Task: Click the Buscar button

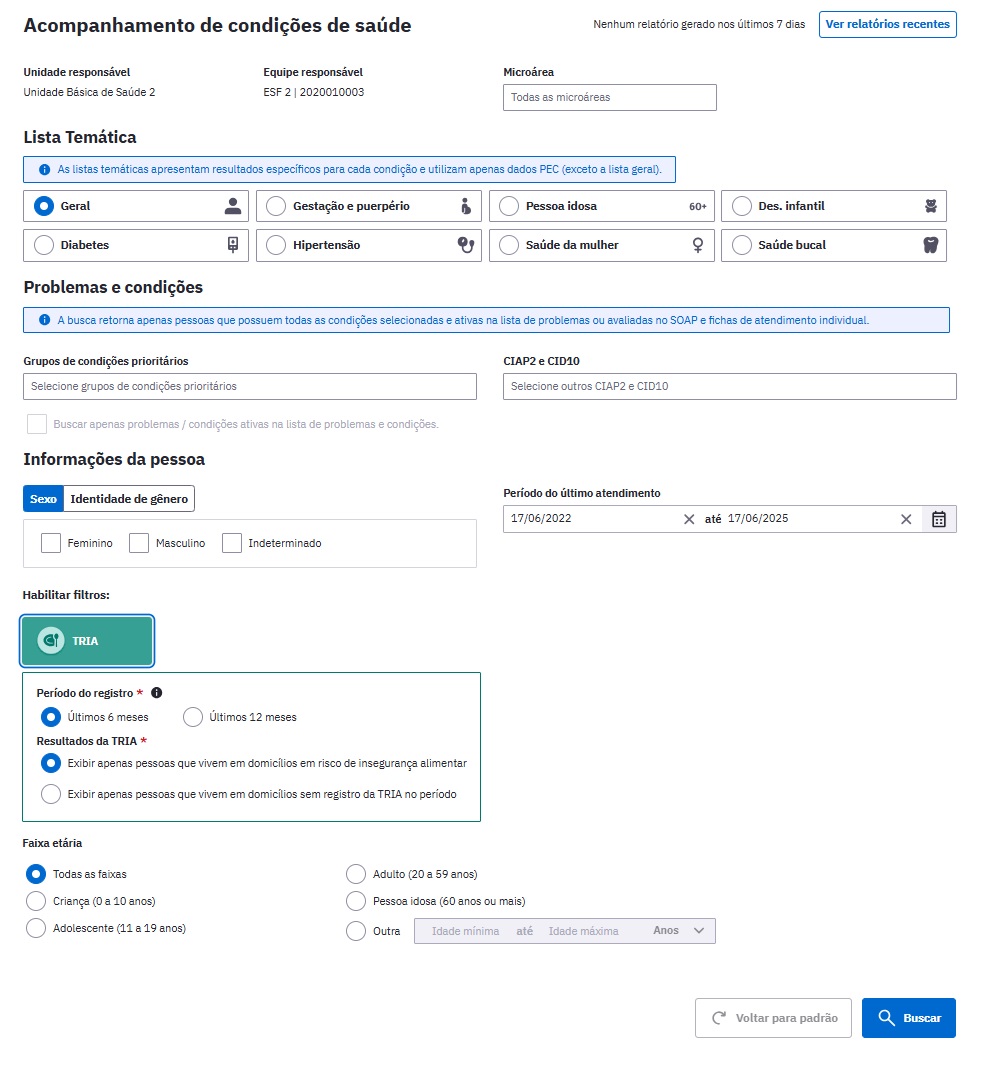Action: pos(909,1018)
